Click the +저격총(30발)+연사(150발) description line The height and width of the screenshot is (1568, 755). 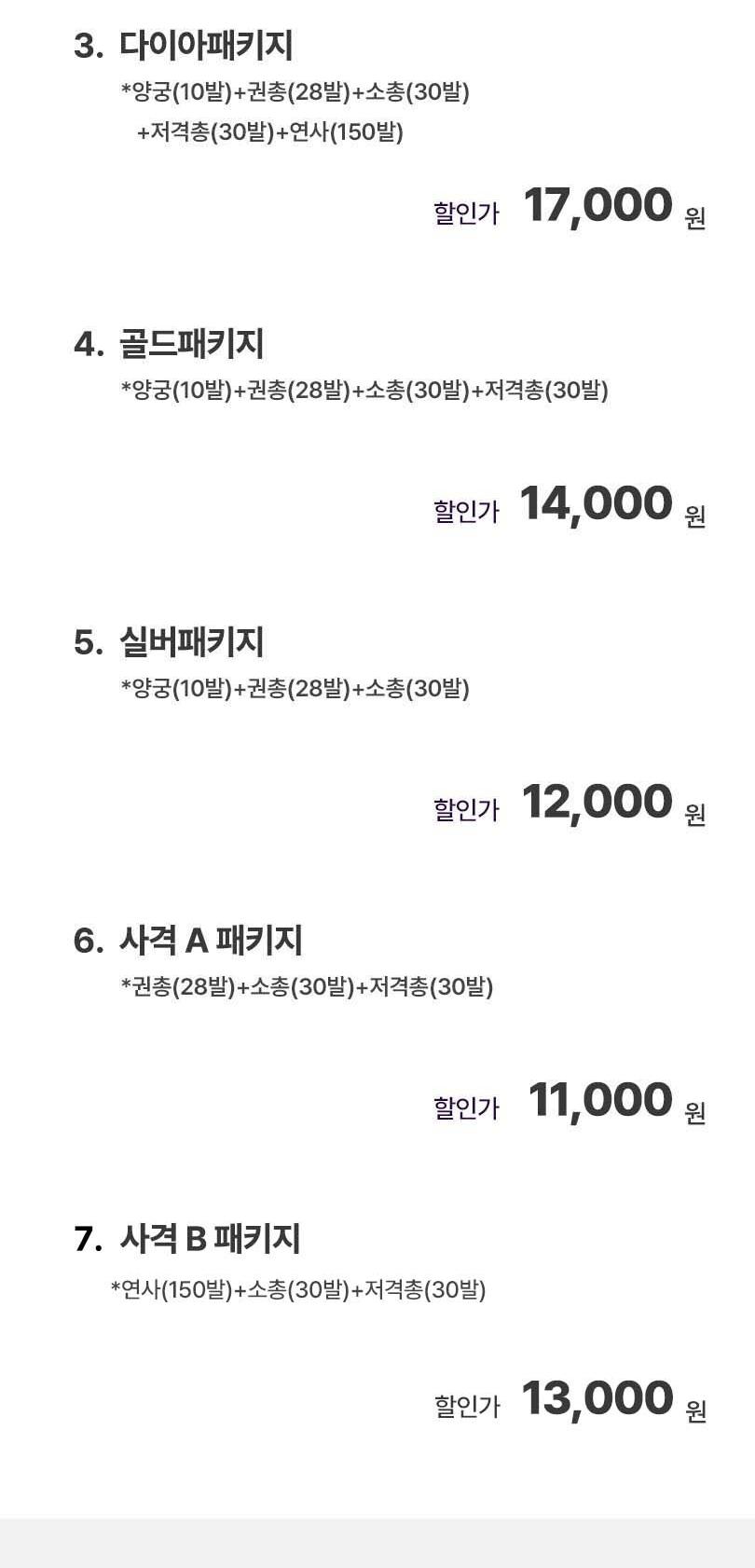(270, 132)
